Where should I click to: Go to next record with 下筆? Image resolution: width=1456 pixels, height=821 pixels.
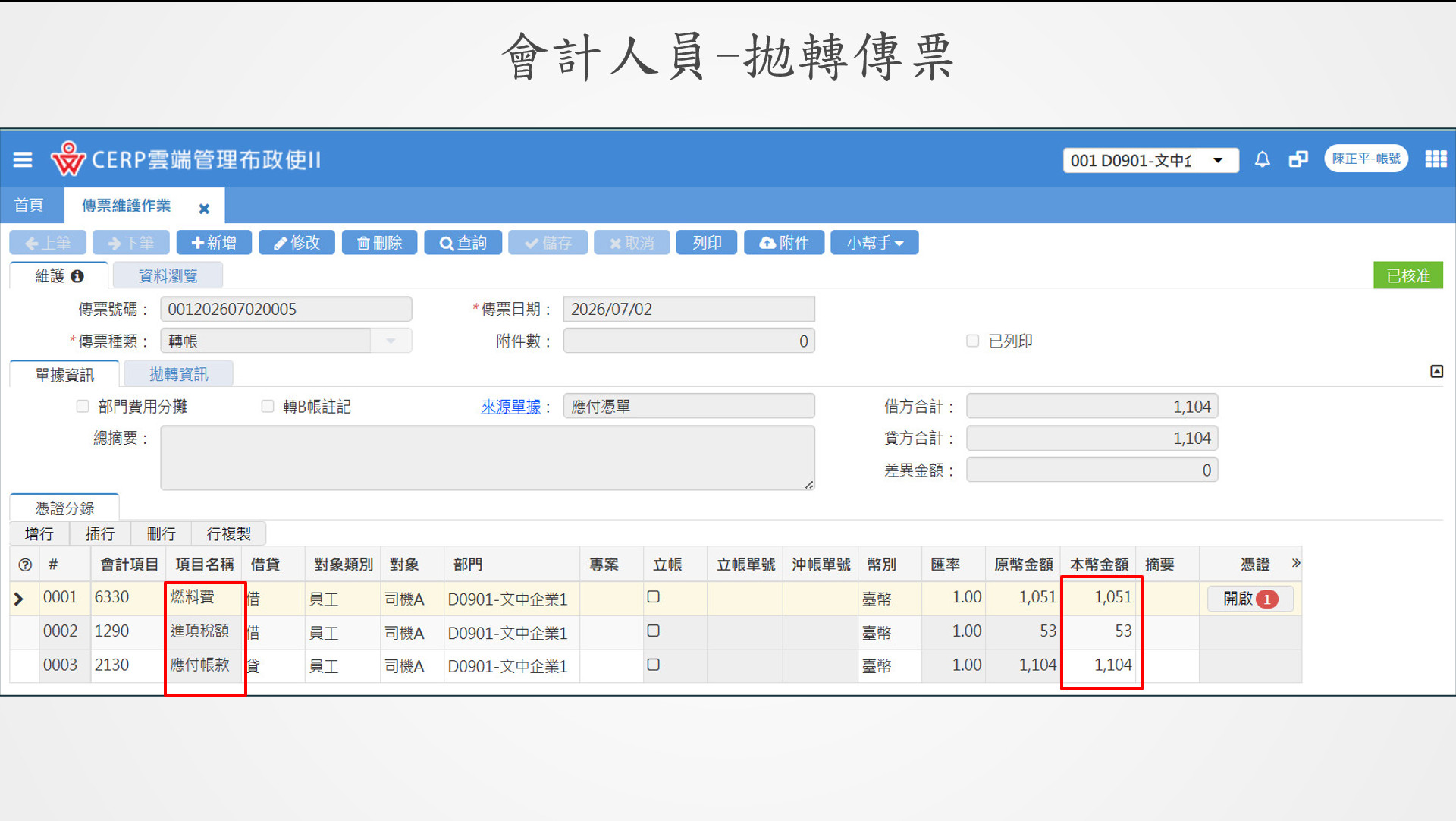click(130, 243)
